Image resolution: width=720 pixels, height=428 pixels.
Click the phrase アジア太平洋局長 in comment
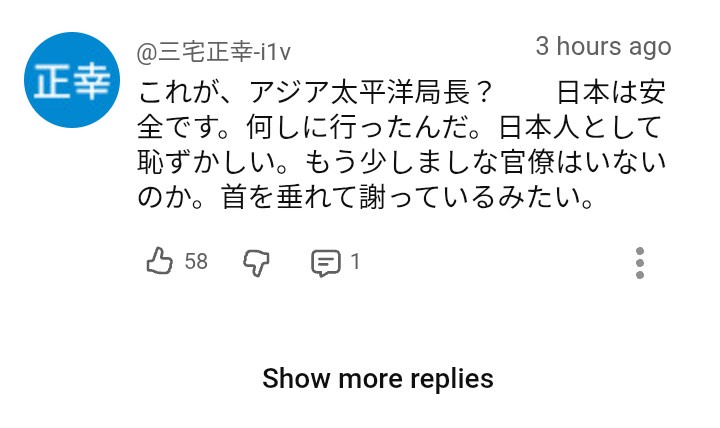pos(359,92)
